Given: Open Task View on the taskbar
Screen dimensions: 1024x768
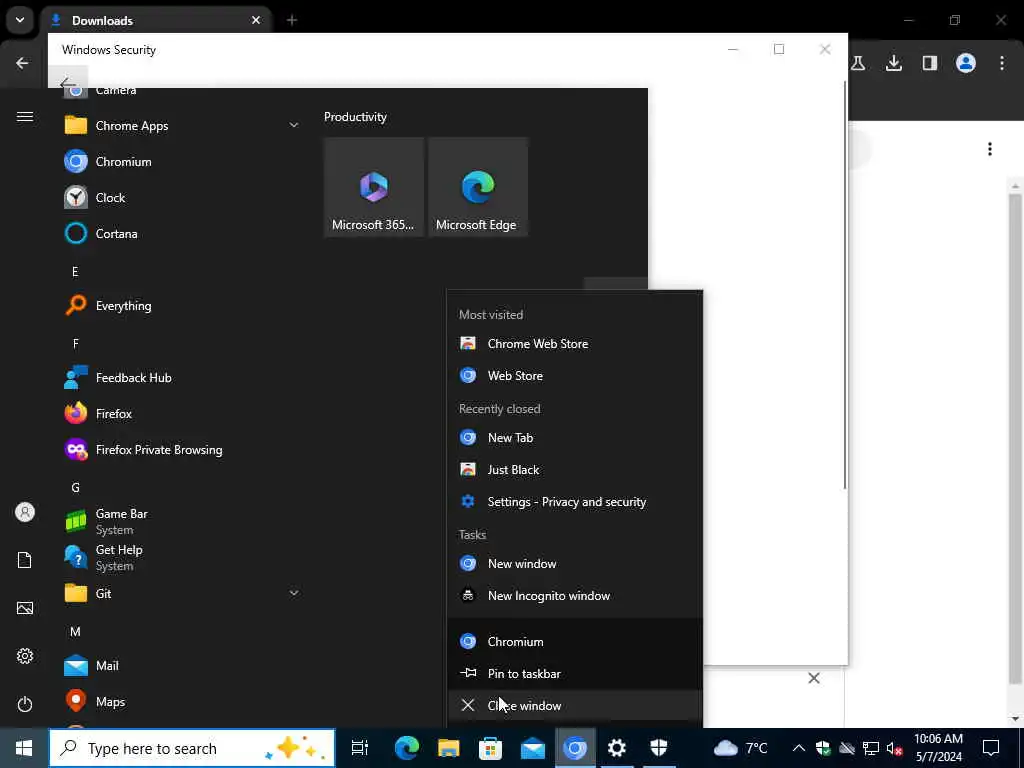Looking at the screenshot, I should pyautogui.click(x=360, y=748).
